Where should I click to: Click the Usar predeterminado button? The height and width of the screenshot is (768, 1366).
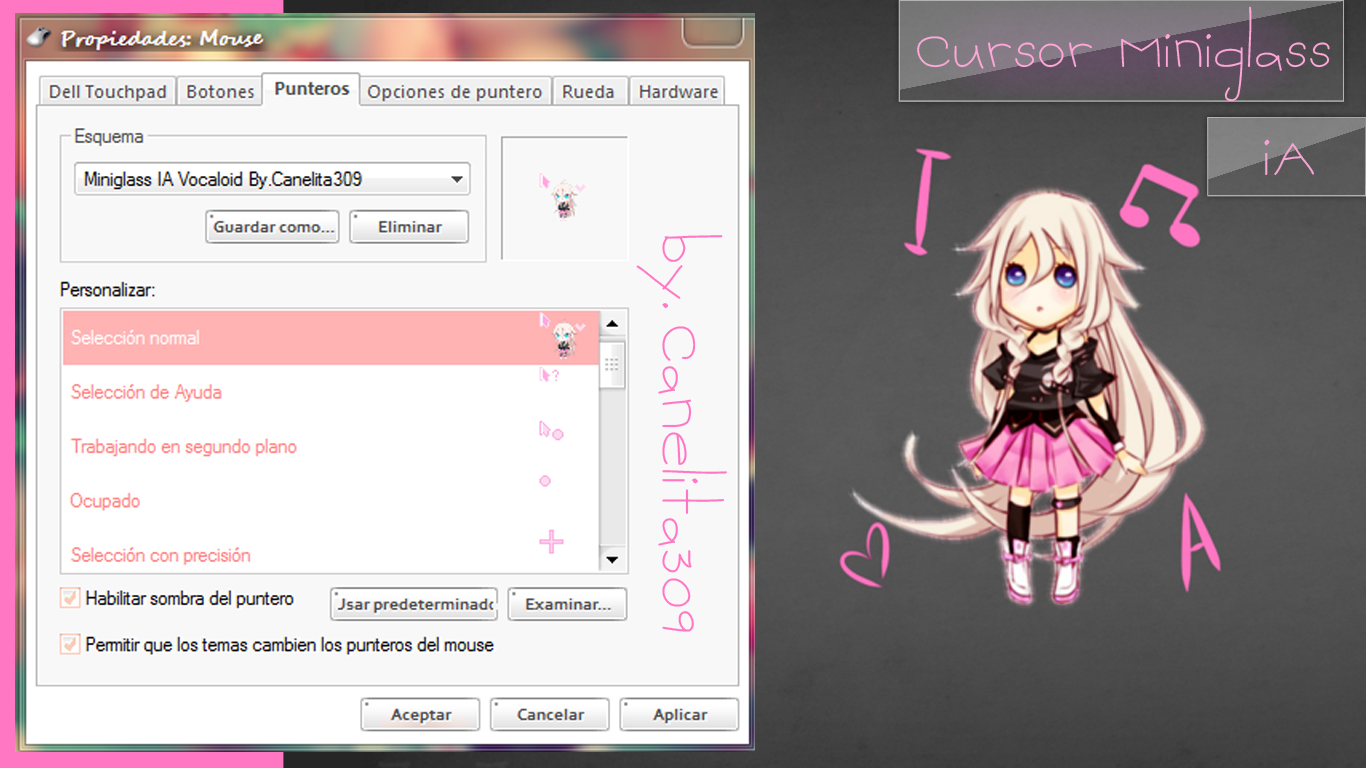pyautogui.click(x=415, y=604)
